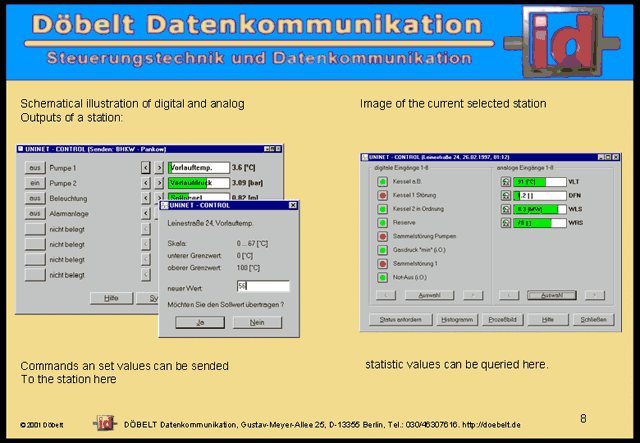The height and width of the screenshot is (443, 640).
Task: Click the 'digitale Eingänge 1-8' group label
Action: [x=401, y=168]
